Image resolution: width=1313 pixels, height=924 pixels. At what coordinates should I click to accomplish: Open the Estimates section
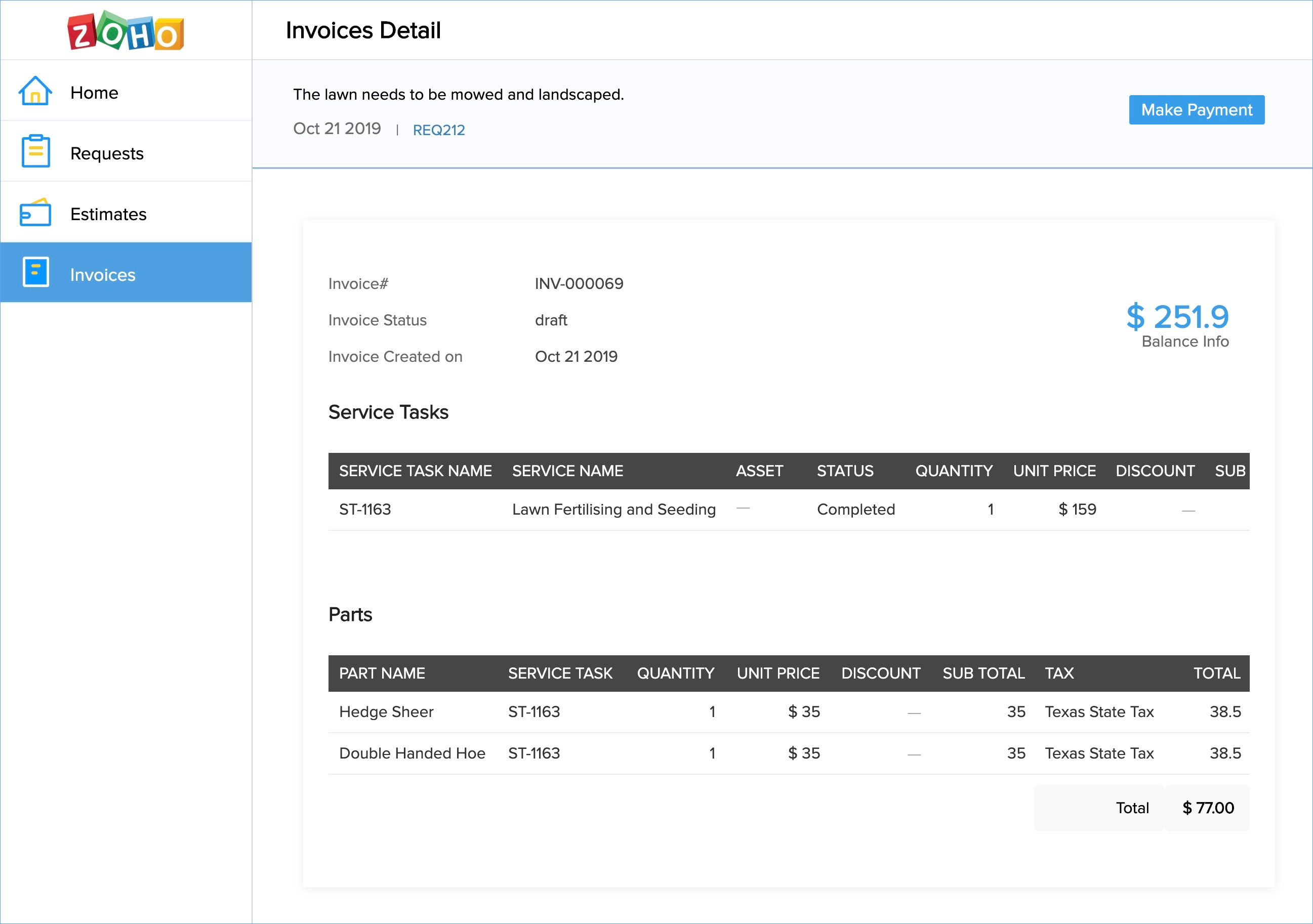tap(108, 214)
